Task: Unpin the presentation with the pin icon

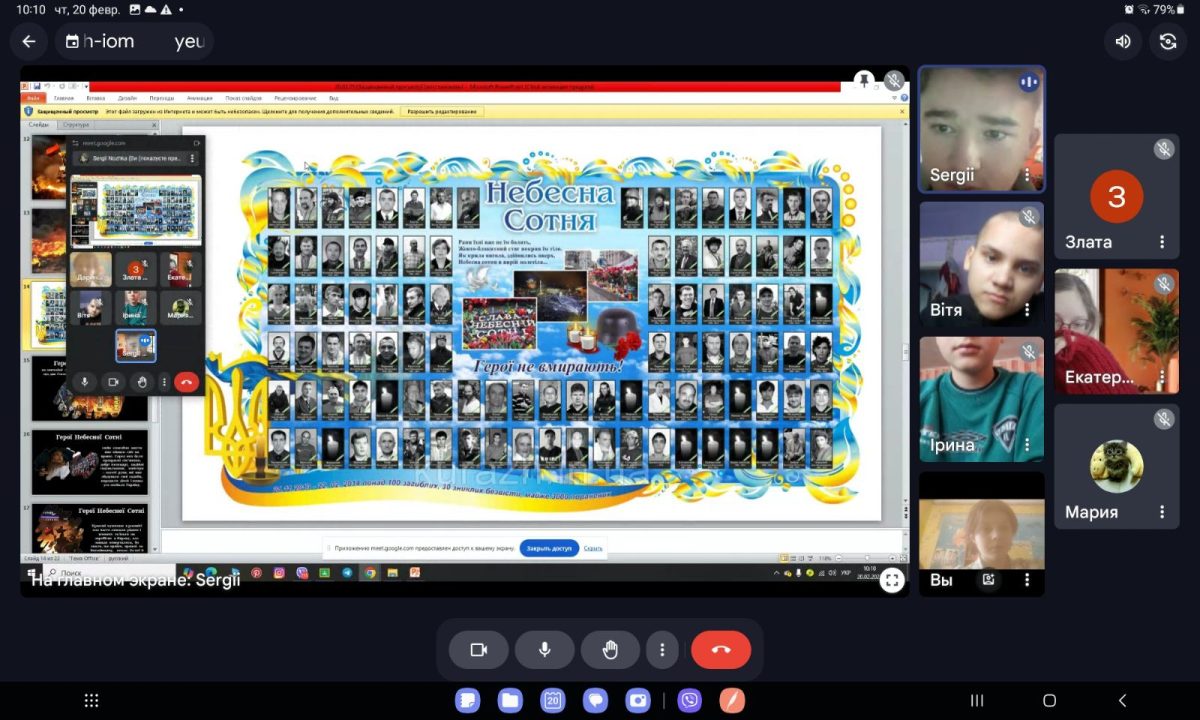Action: tap(863, 81)
